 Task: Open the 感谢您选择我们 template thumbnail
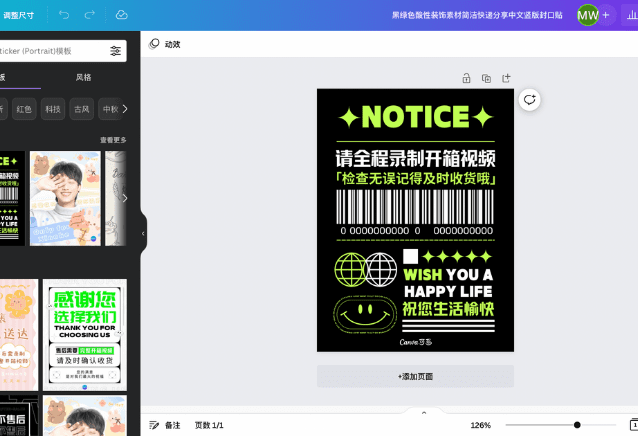tap(85, 335)
